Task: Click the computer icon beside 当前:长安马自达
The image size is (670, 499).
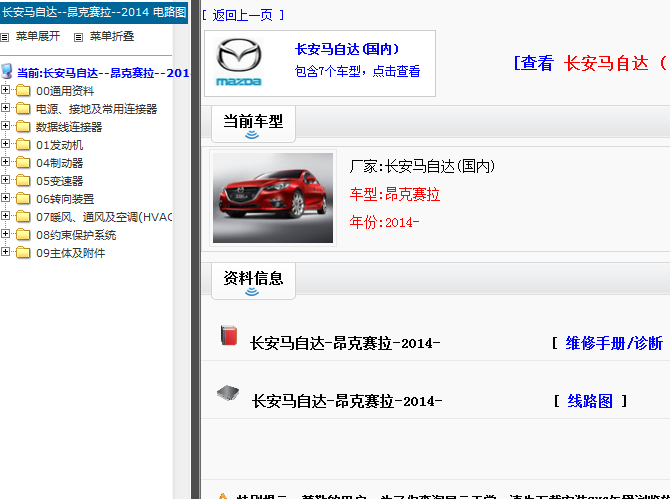Action: pos(7,71)
